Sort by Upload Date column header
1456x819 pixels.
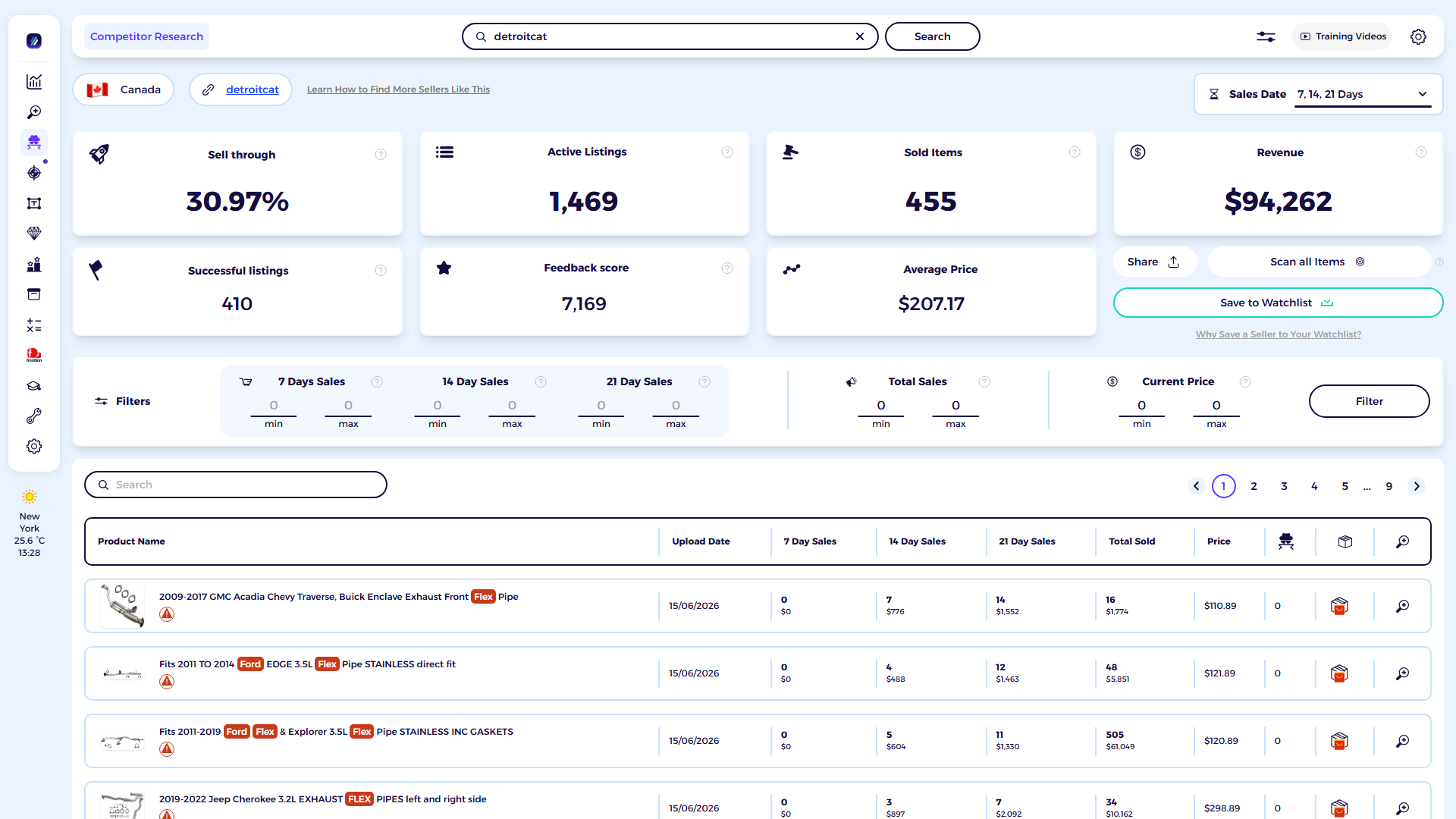(x=701, y=541)
